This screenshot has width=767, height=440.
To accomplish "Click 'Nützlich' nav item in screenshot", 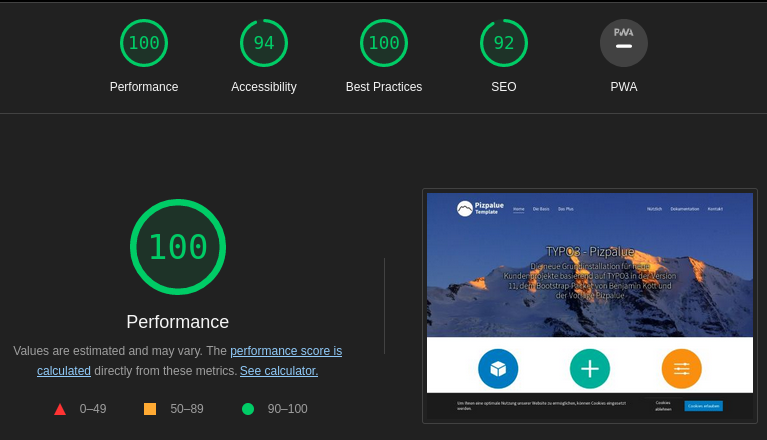I will click(654, 209).
